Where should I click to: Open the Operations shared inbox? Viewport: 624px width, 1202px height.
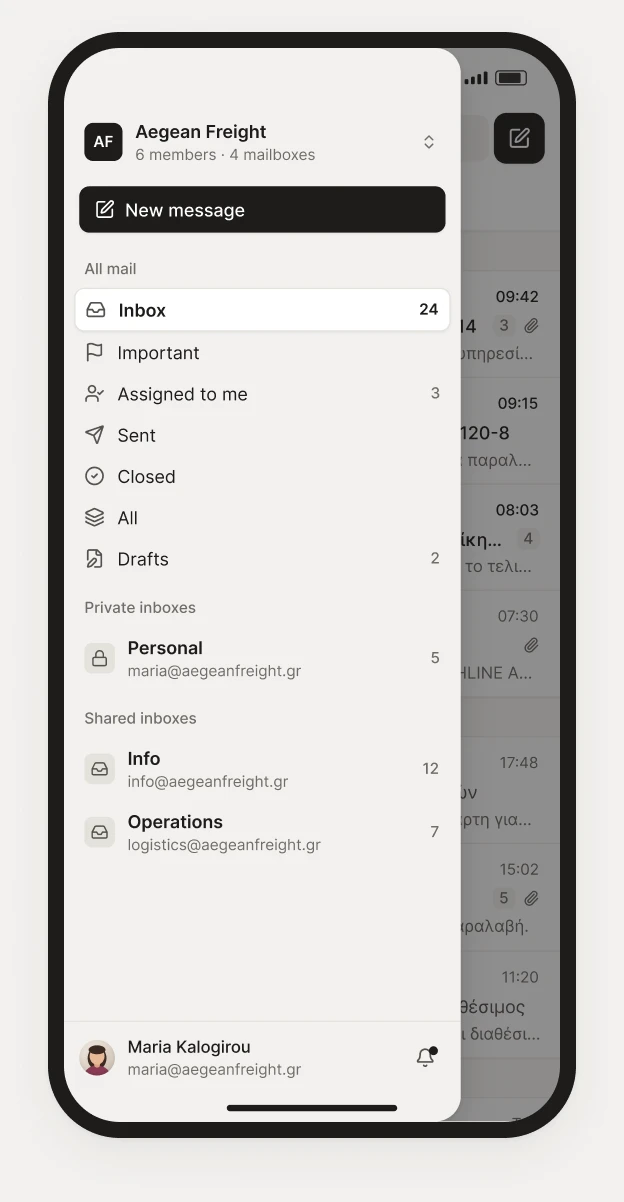[262, 832]
